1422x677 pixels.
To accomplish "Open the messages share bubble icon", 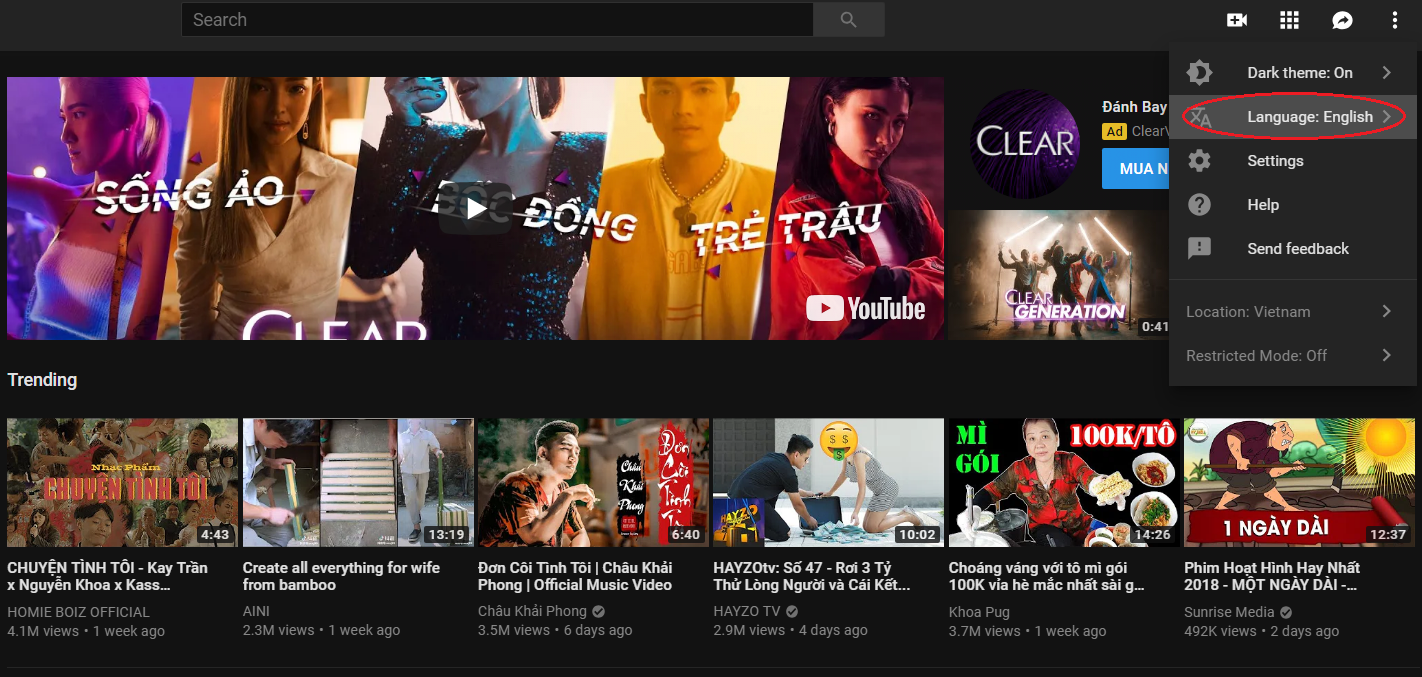I will tap(1342, 20).
